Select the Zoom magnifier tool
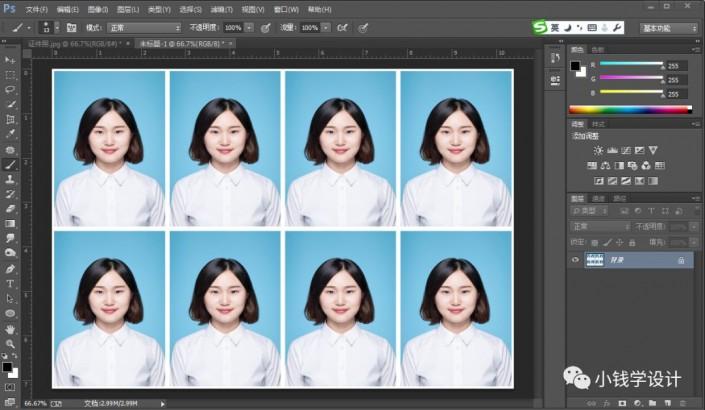Viewport: 705px width, 410px height. [x=10, y=343]
